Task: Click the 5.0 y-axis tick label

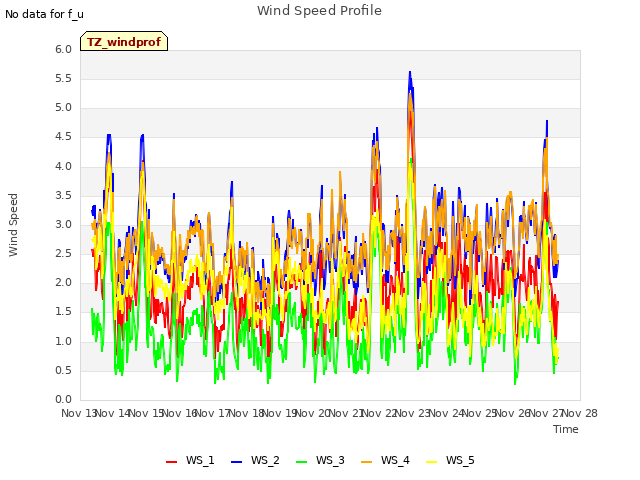Action: 63,108
